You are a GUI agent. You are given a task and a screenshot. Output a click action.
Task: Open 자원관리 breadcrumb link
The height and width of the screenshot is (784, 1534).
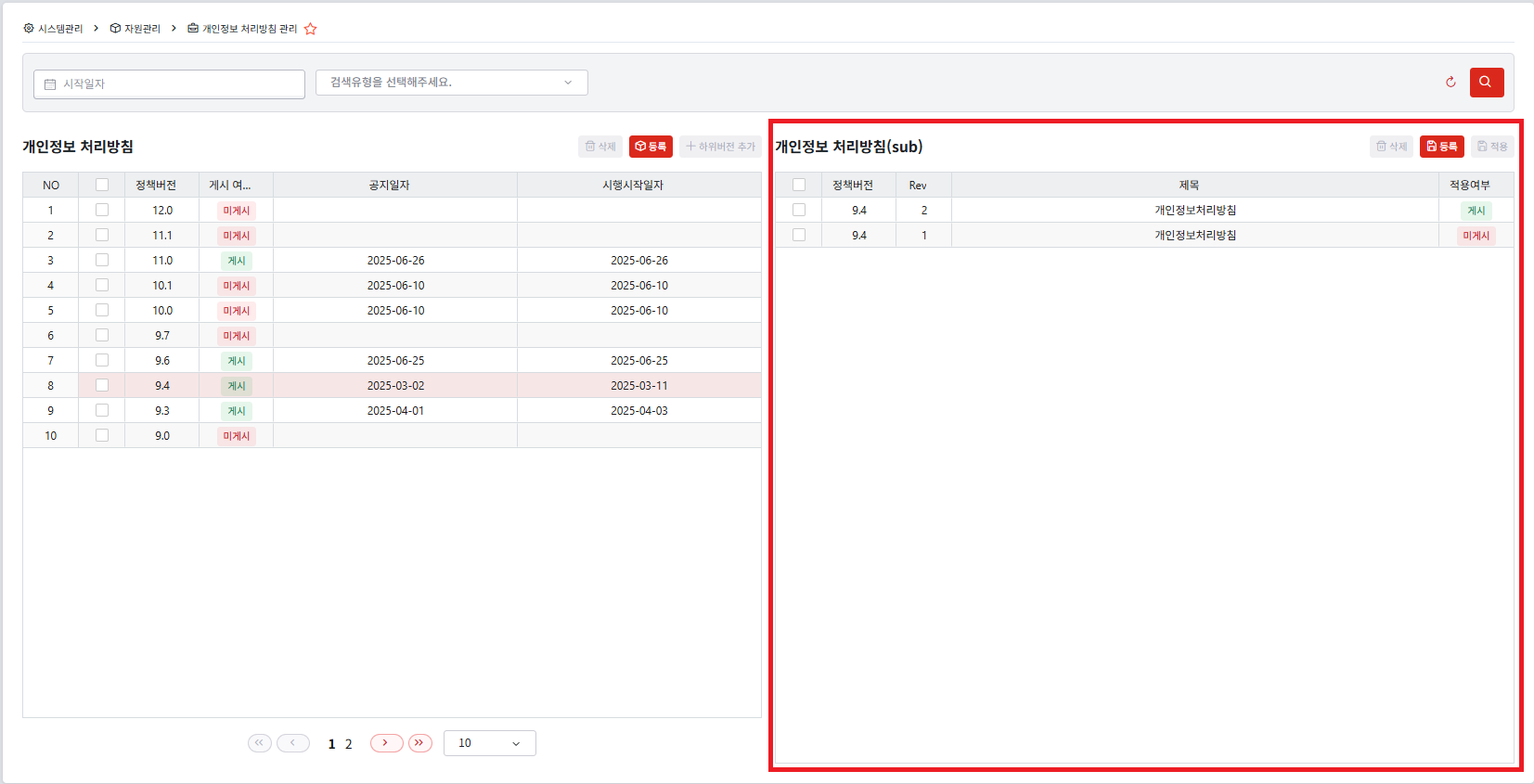pos(142,29)
